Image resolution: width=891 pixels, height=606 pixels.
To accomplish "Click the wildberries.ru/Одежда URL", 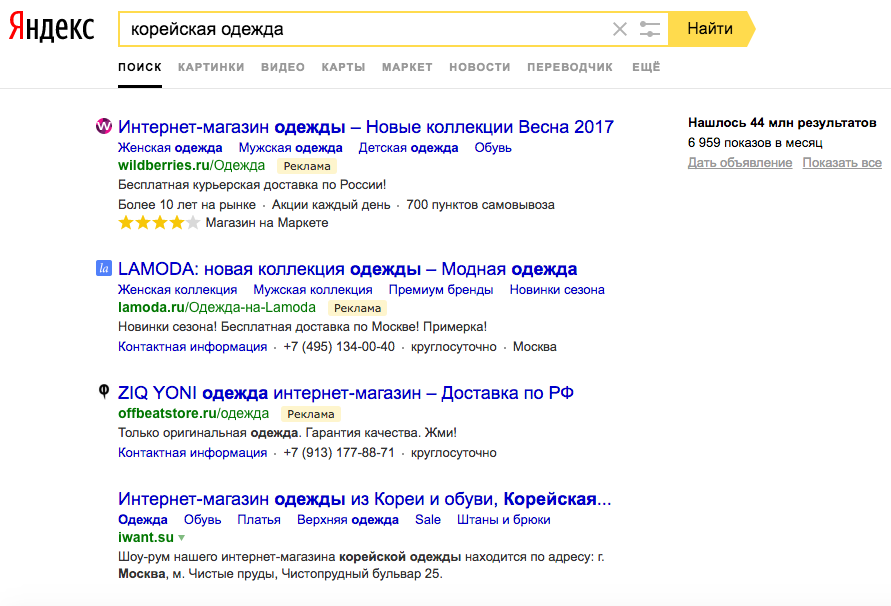I will (191, 165).
